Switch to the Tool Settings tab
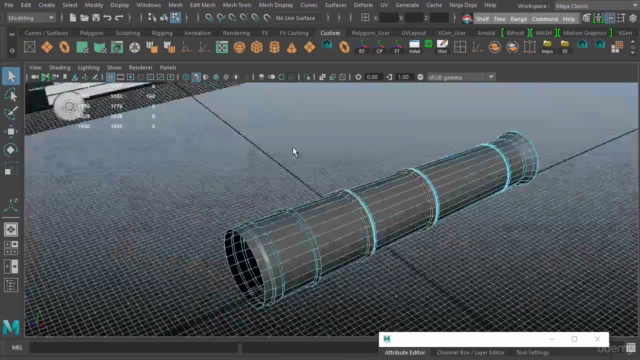The height and width of the screenshot is (360, 640). [x=533, y=352]
